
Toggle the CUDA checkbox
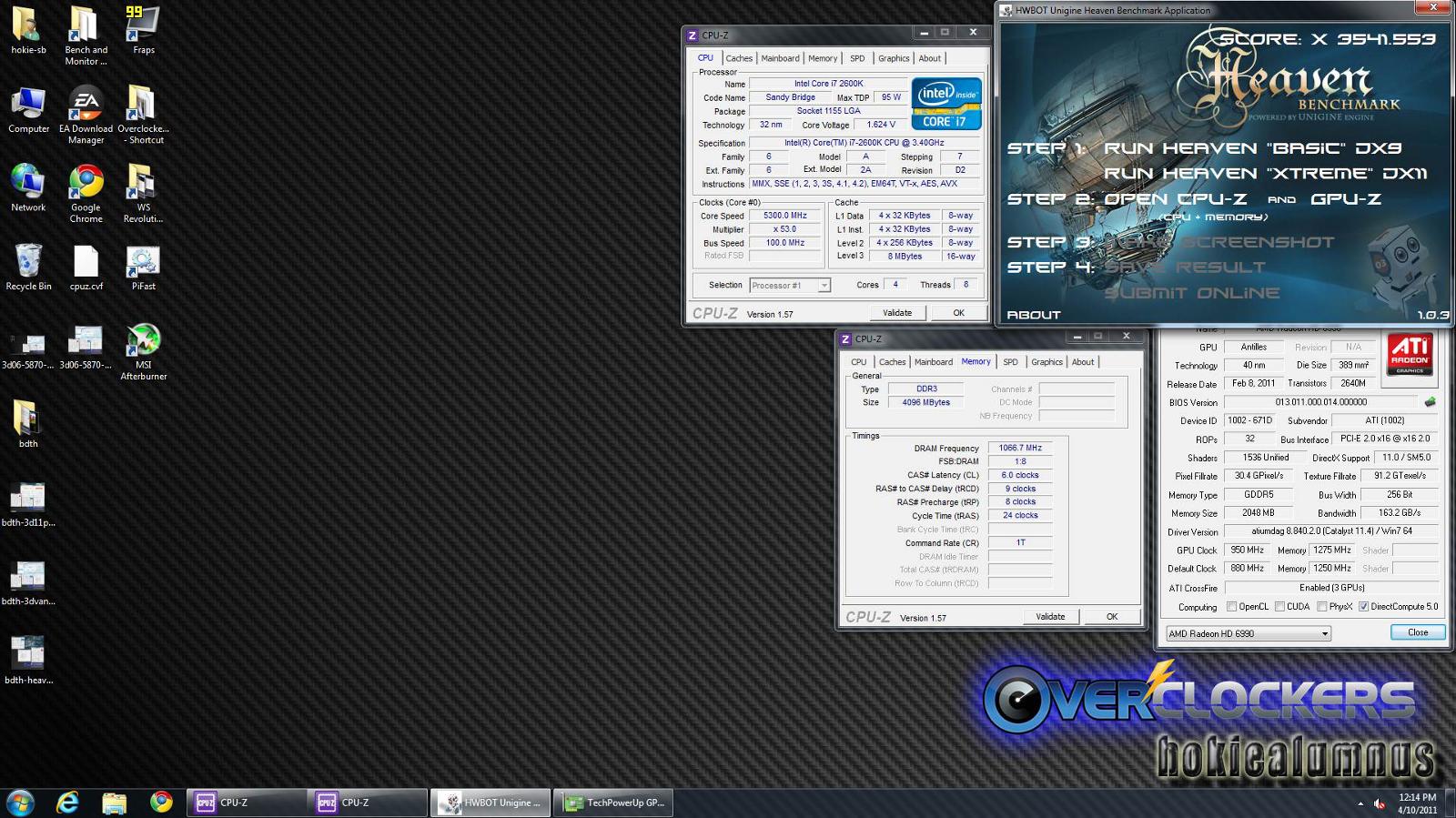(1279, 607)
